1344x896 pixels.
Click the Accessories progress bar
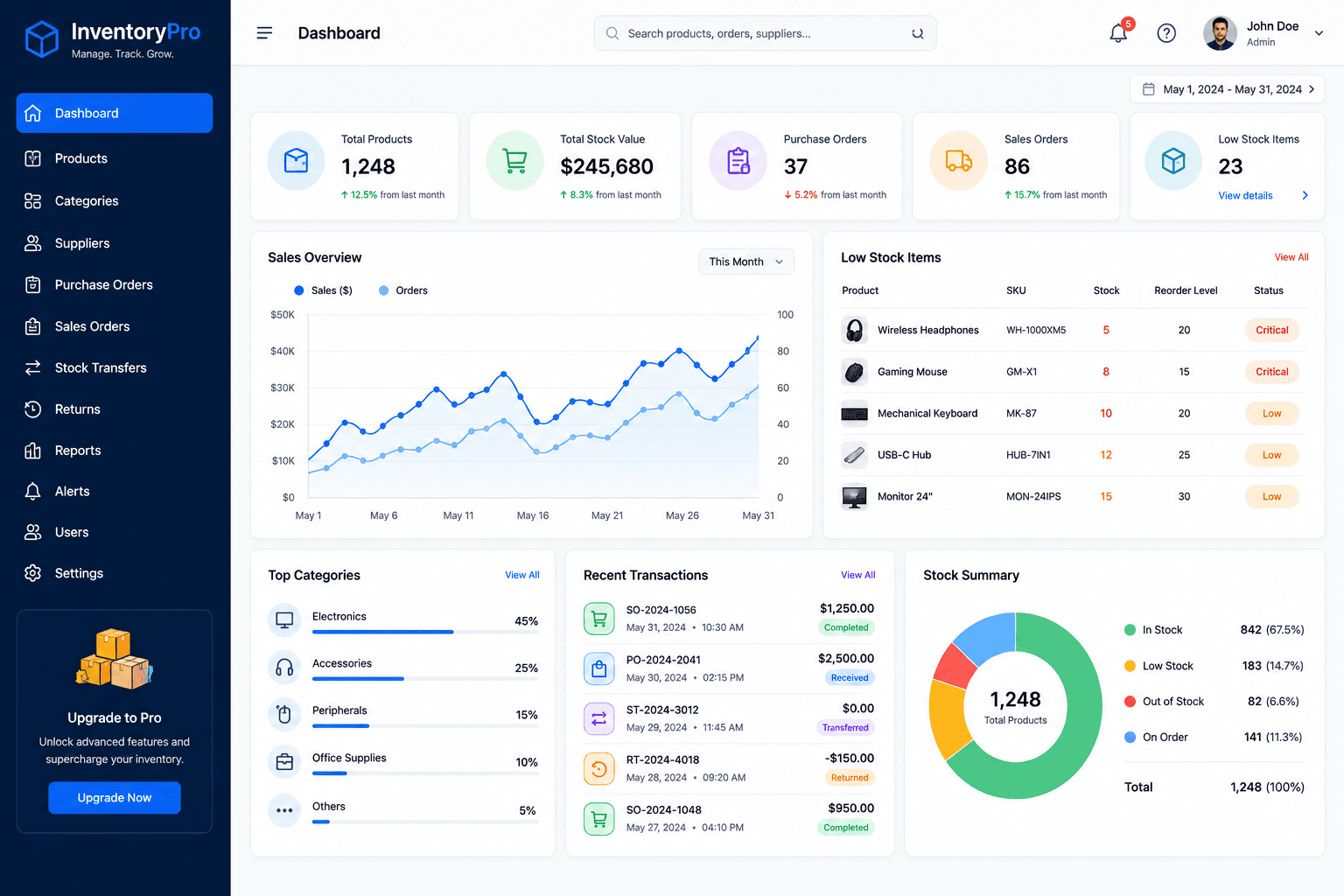coord(425,679)
